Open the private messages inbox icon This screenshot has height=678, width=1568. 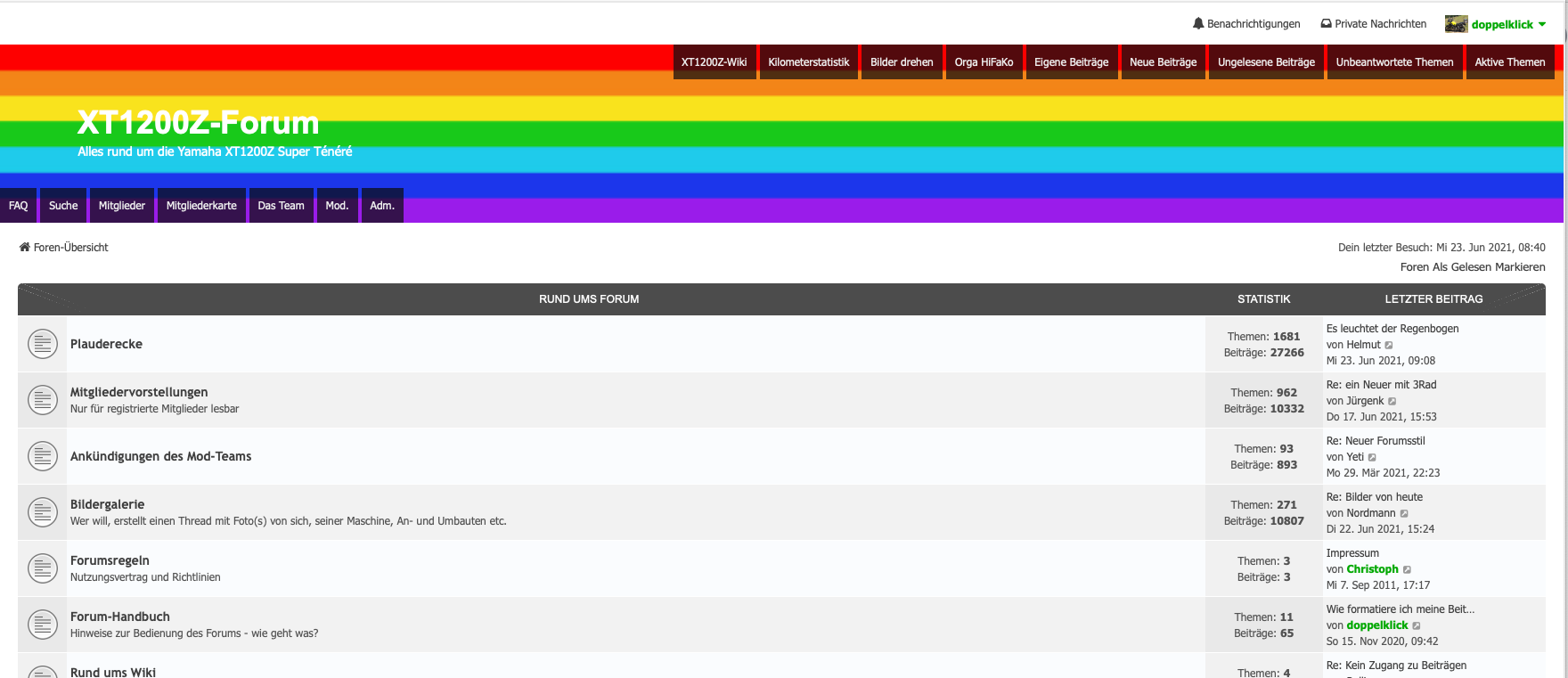(1326, 24)
